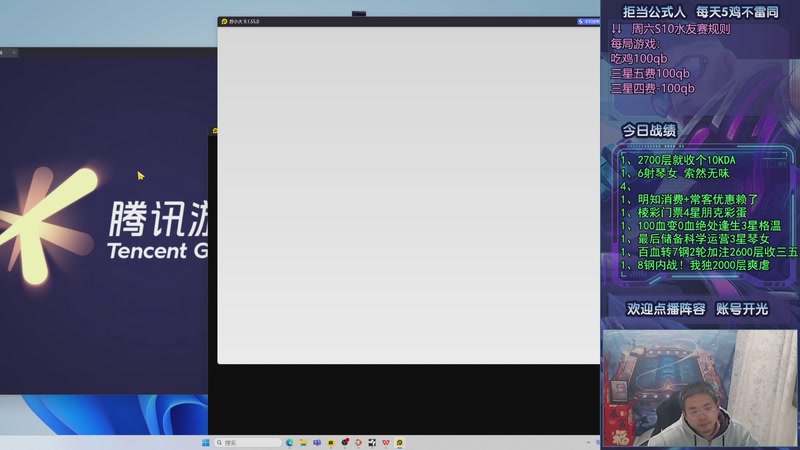The width and height of the screenshot is (800, 450).
Task: Click the yellow logo in launcher title bar
Action: tap(224, 21)
